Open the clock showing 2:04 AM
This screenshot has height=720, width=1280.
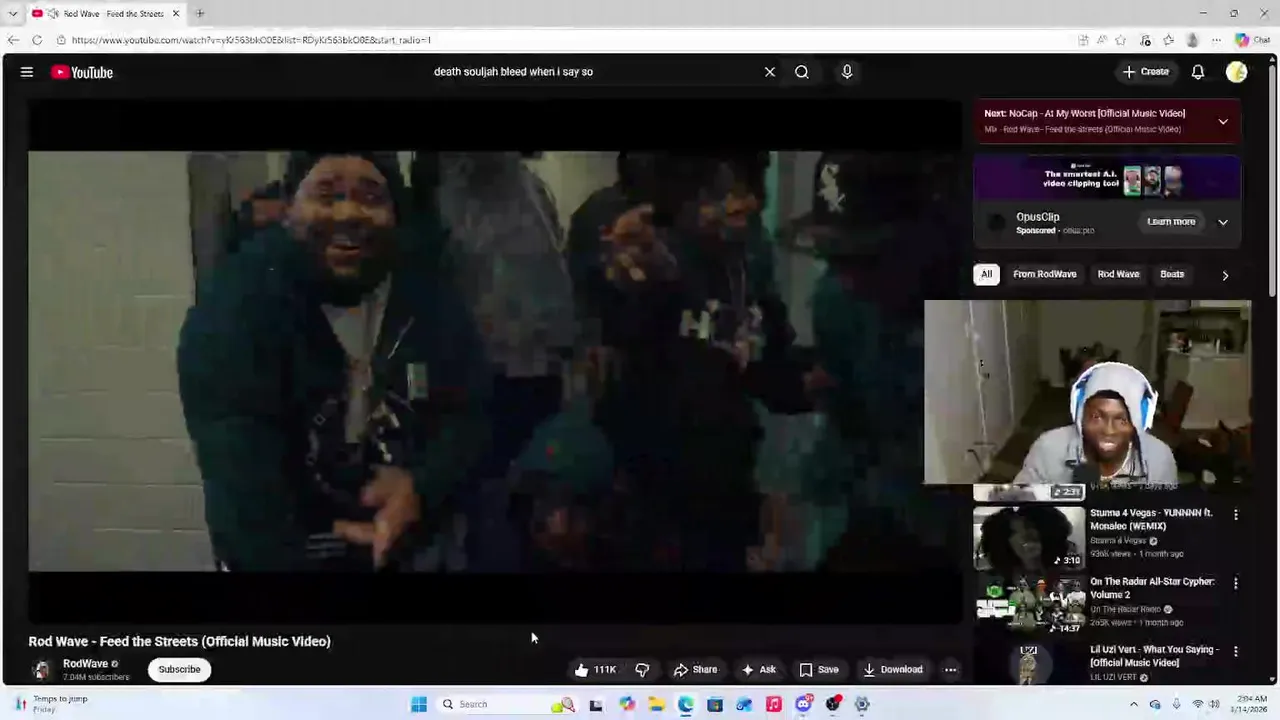[x=1250, y=704]
